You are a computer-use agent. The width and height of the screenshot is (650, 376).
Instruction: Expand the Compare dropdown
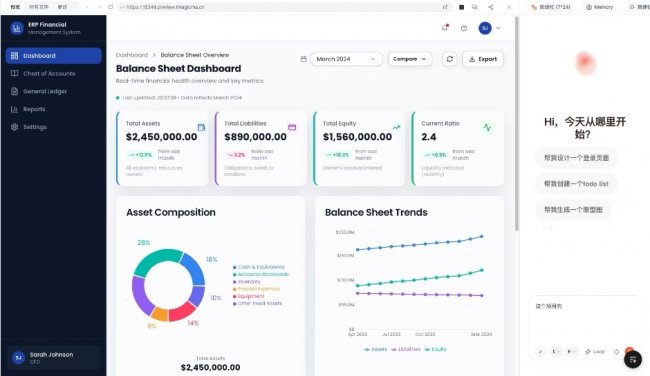tap(410, 59)
